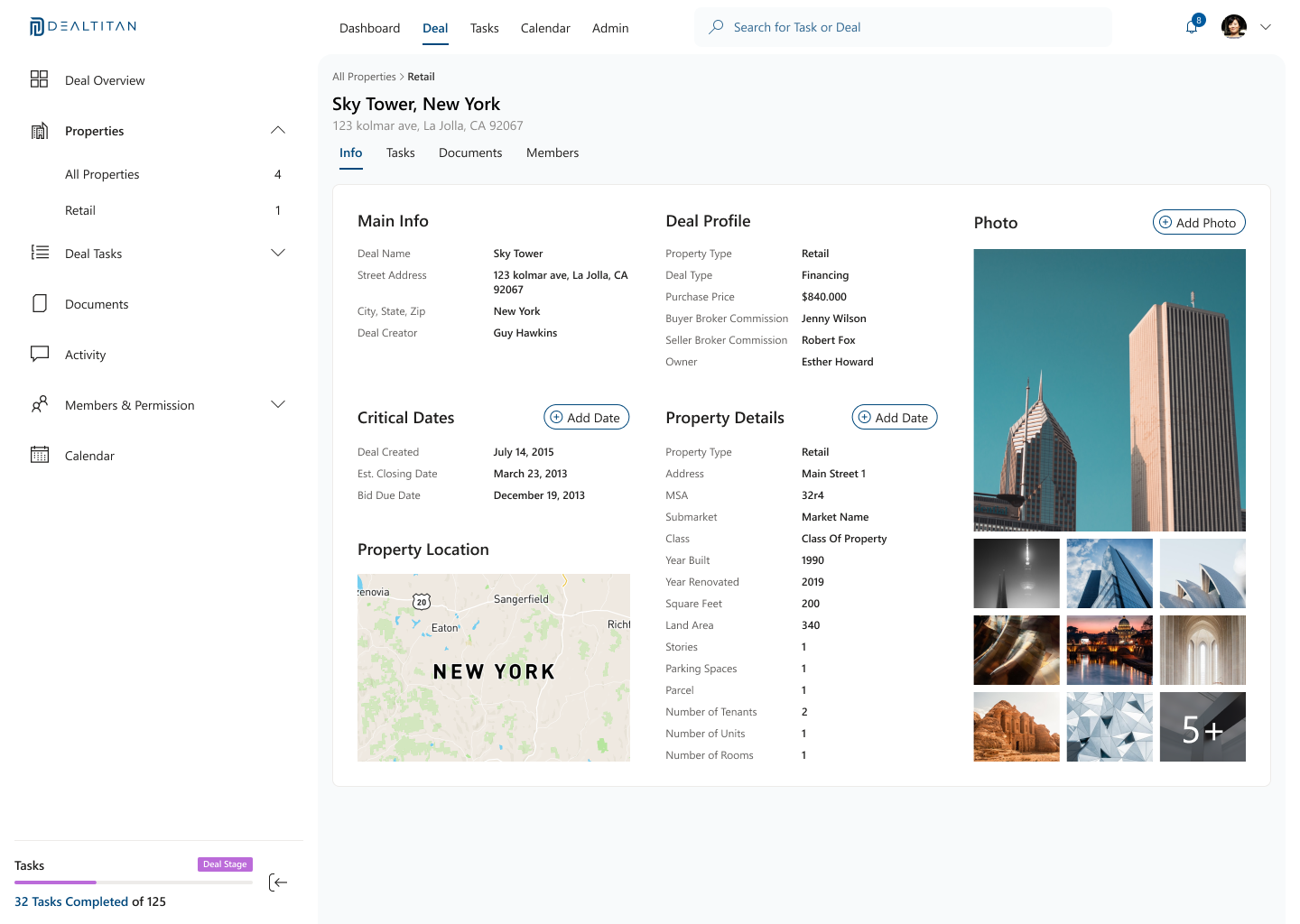This screenshot has height=924, width=1300.
Task: Add Date in Critical Dates section
Action: 586,417
